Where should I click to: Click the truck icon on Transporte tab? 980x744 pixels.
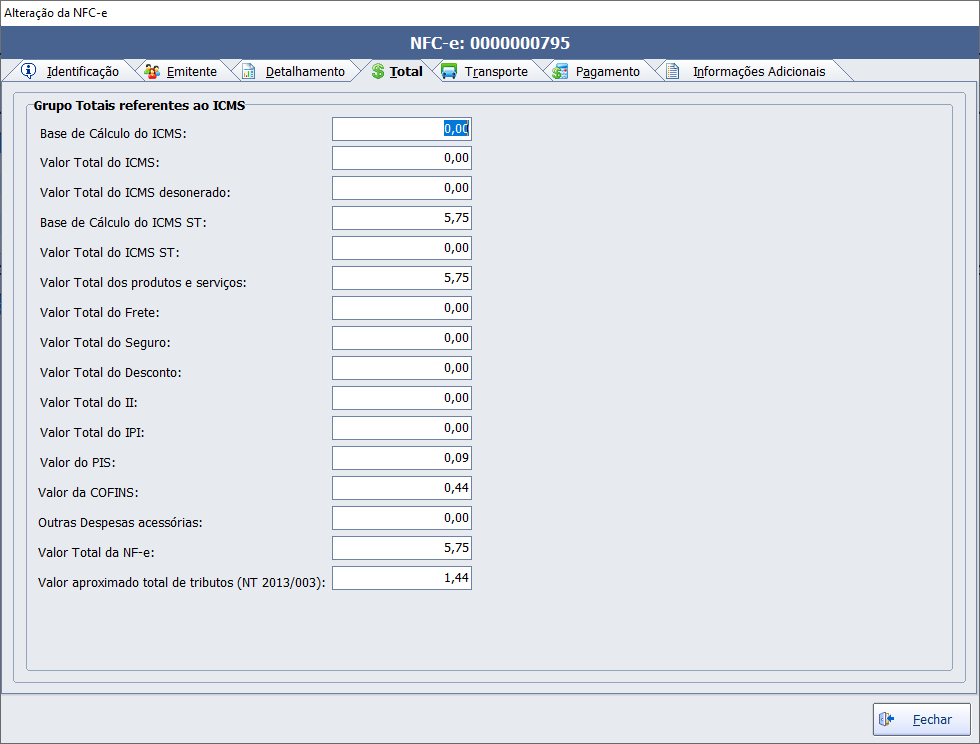click(449, 71)
